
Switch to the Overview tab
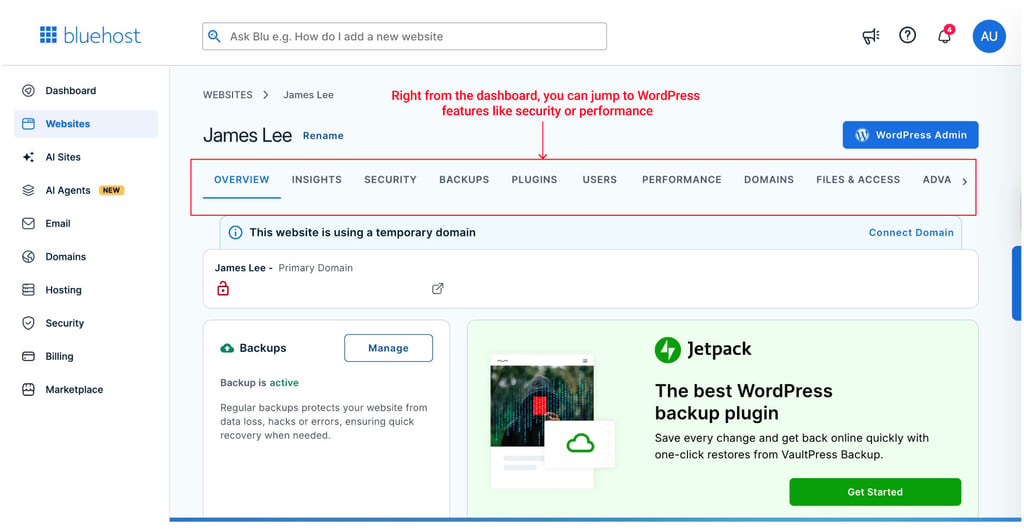click(242, 179)
